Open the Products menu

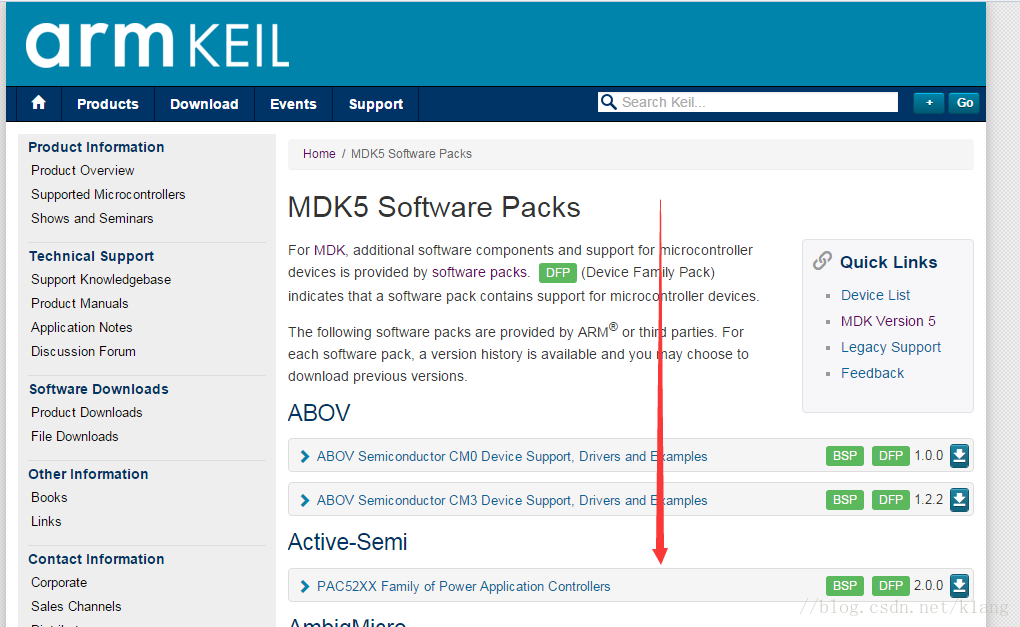[x=108, y=104]
